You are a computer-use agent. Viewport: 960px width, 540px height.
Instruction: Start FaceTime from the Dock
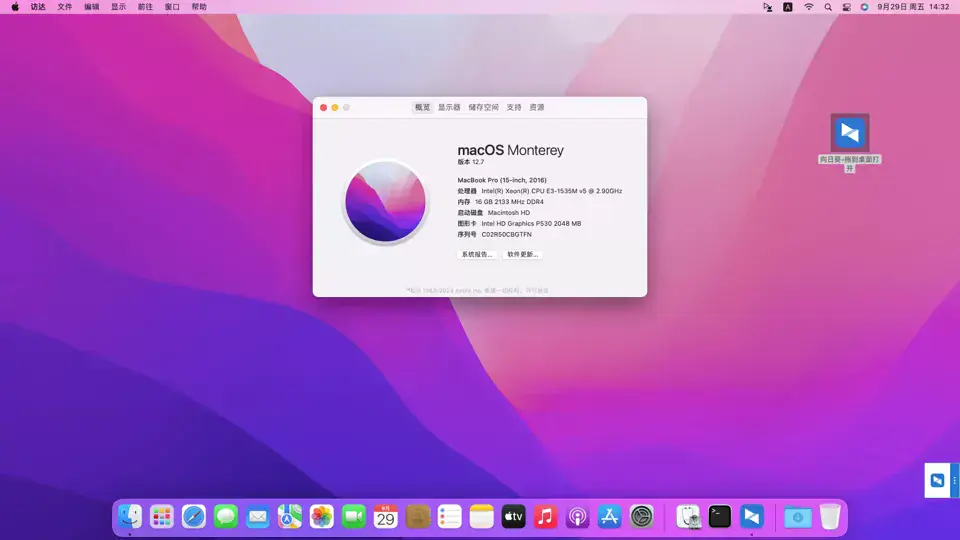[x=353, y=517]
